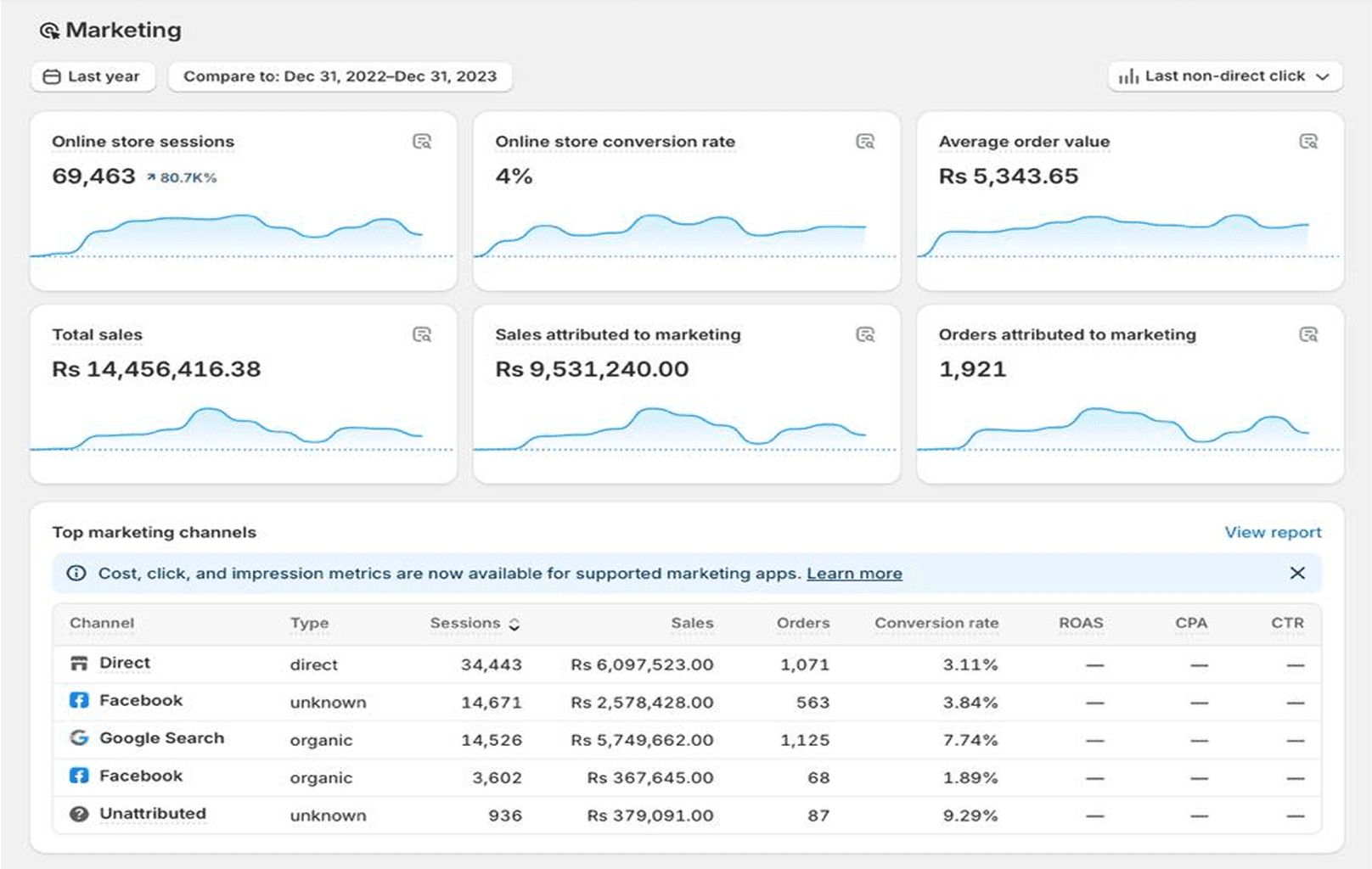Image resolution: width=1372 pixels, height=869 pixels.
Task: Select the Direct channel row
Action: coord(125,664)
